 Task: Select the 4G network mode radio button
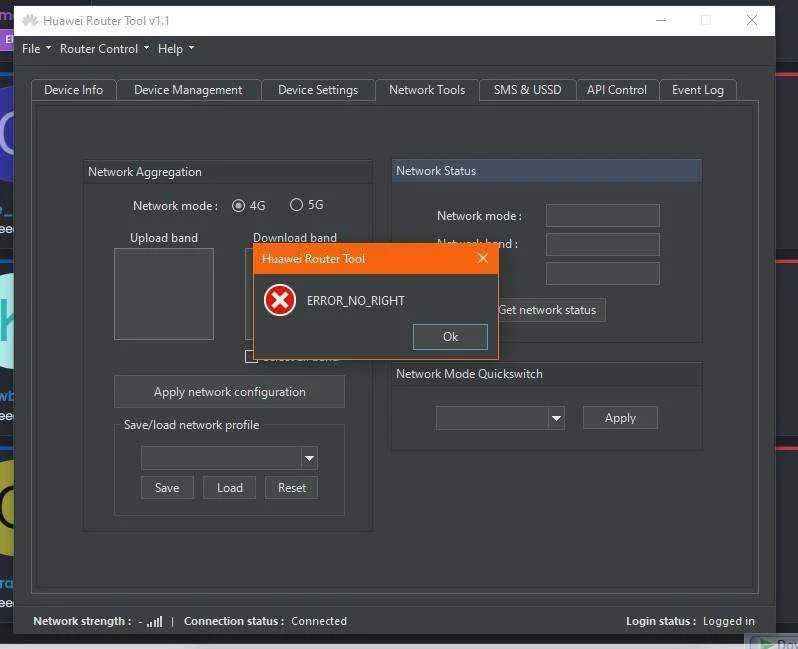coord(238,206)
